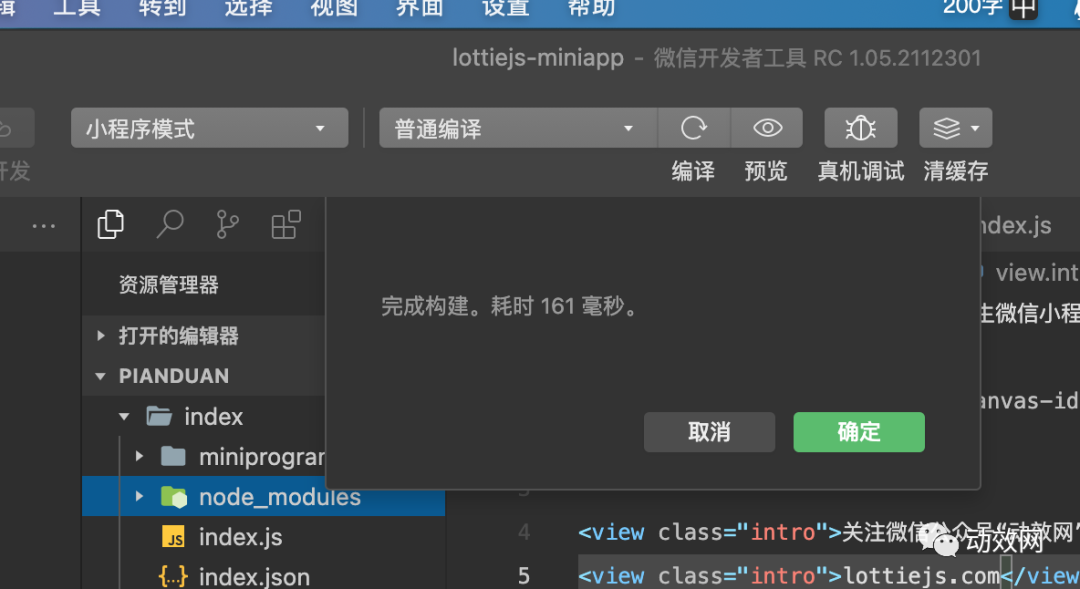Image resolution: width=1080 pixels, height=589 pixels.
Task: Collapse the index folder arrow
Action: tap(124, 417)
